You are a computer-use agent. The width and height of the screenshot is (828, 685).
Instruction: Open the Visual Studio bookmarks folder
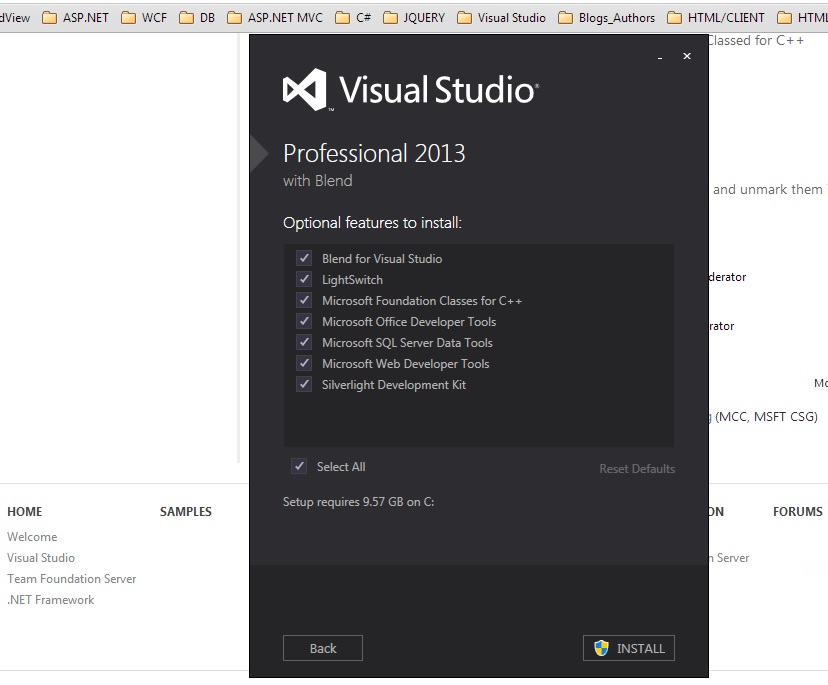(x=501, y=18)
